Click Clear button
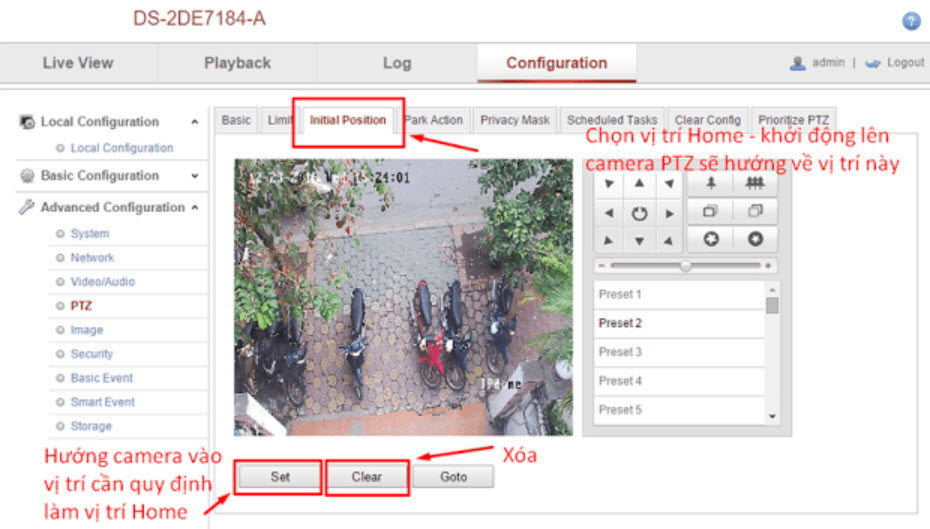Viewport: 930px width, 529px height. click(x=367, y=477)
